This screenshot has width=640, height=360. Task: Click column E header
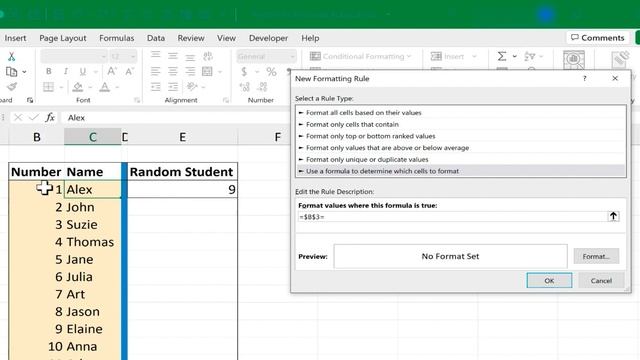coord(182,137)
